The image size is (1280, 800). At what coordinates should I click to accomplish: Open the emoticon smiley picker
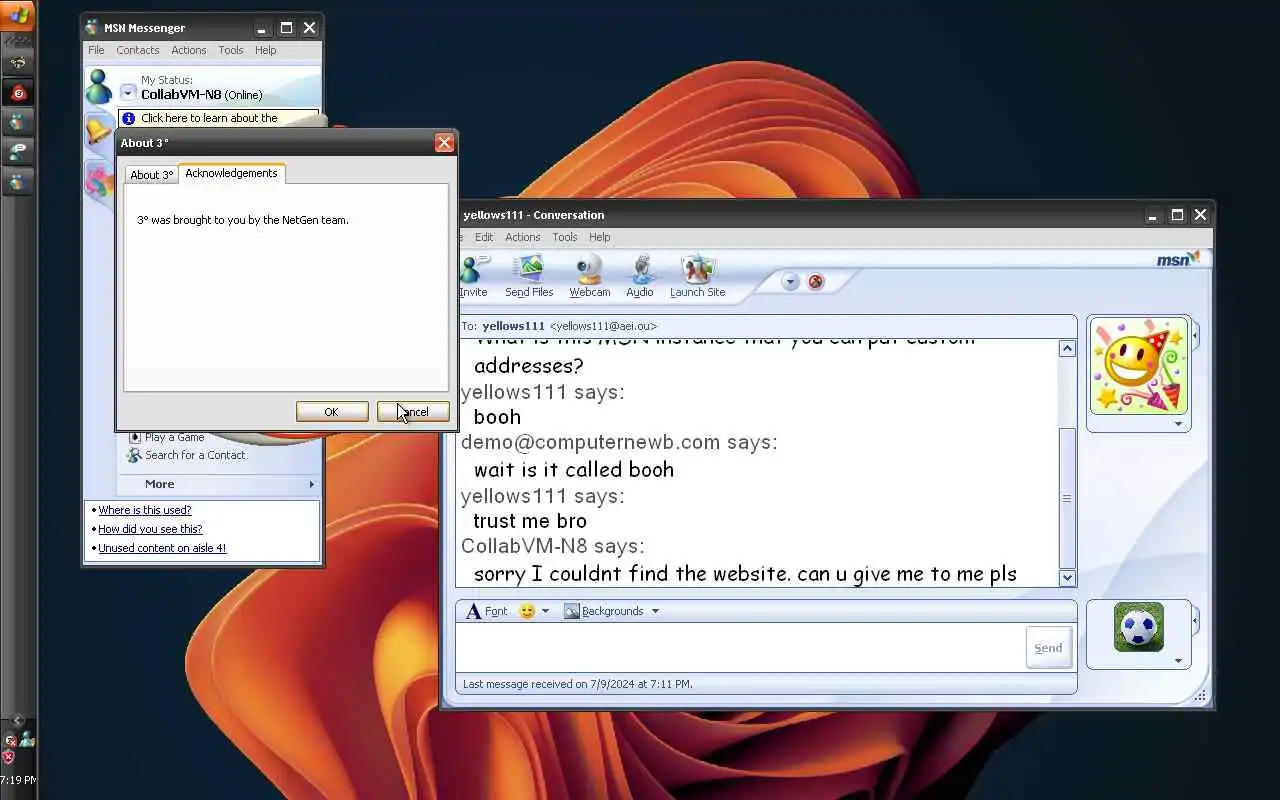527,611
